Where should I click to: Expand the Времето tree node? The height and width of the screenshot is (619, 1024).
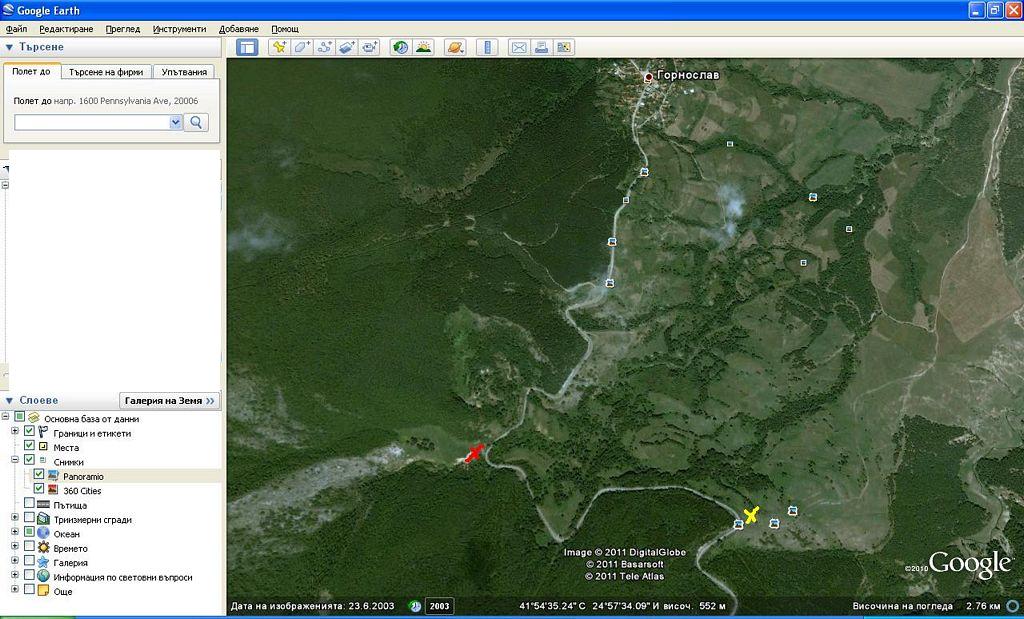[15, 547]
